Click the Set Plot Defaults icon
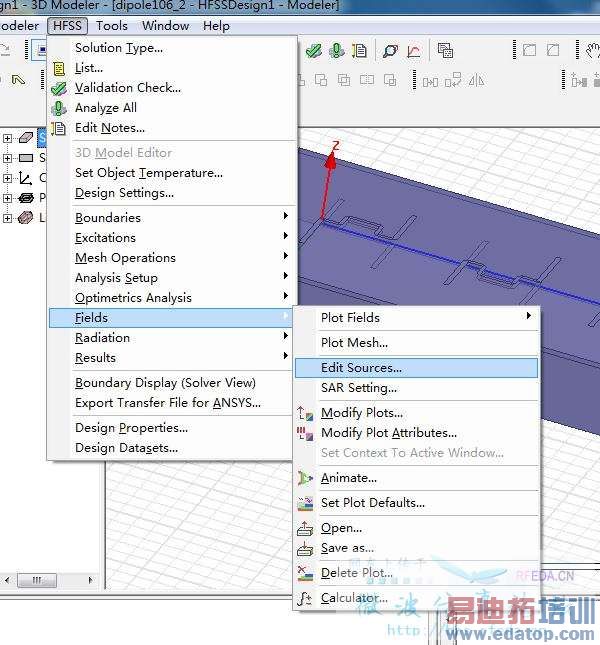This screenshot has width=600, height=645. tap(305, 503)
